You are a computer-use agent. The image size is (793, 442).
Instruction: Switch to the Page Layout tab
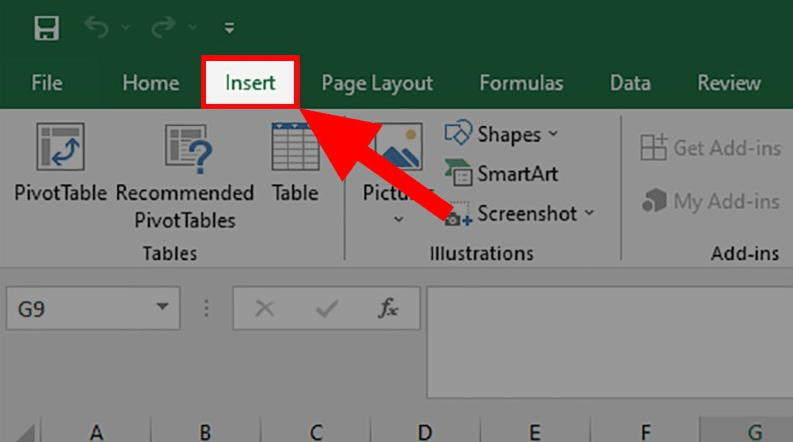pyautogui.click(x=377, y=83)
